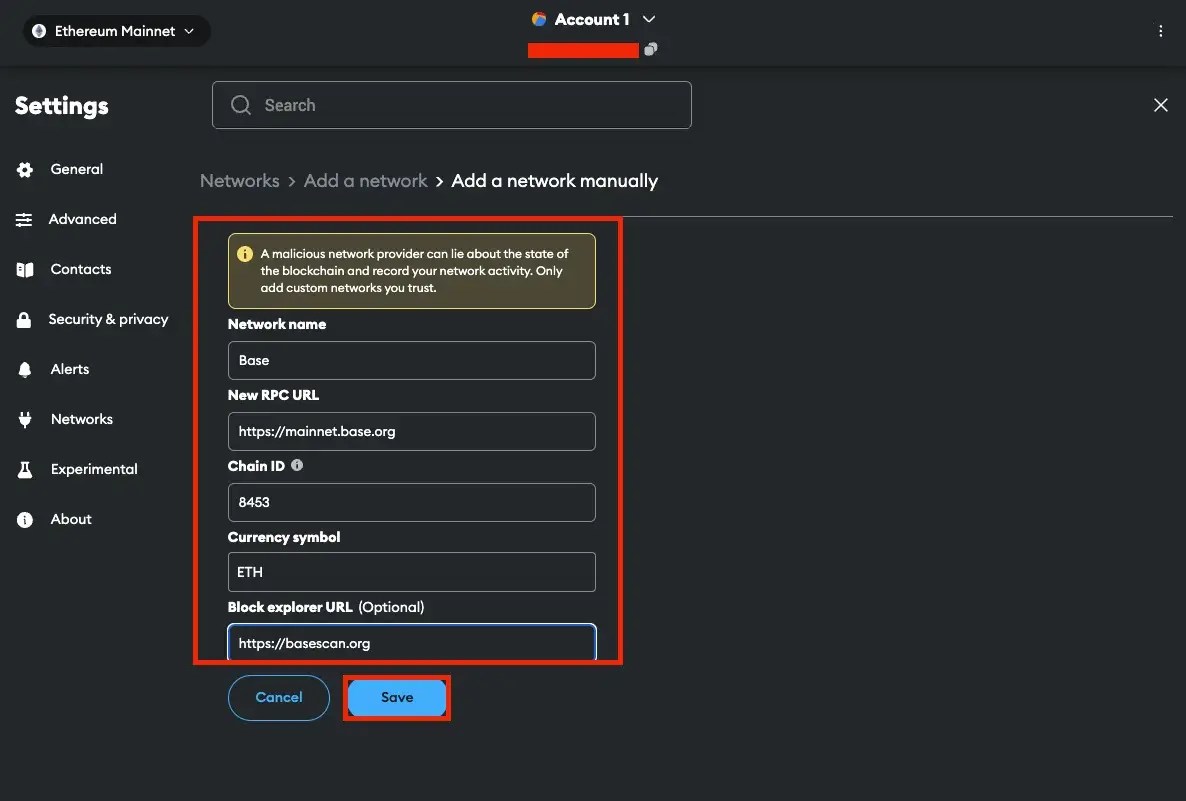Select the Networks item in the sidebar
Screen dimensions: 1186x801
pyautogui.click(x=25, y=419)
